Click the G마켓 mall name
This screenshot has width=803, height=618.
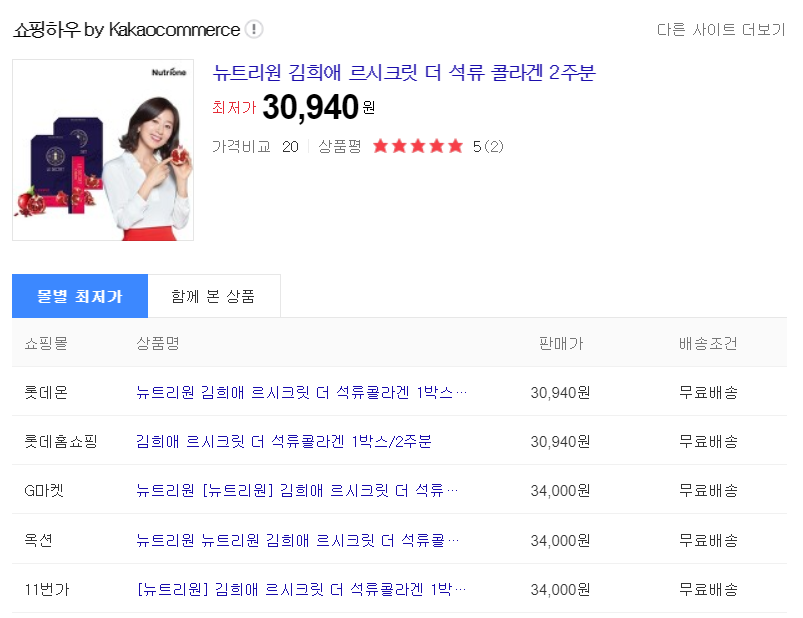pos(44,491)
